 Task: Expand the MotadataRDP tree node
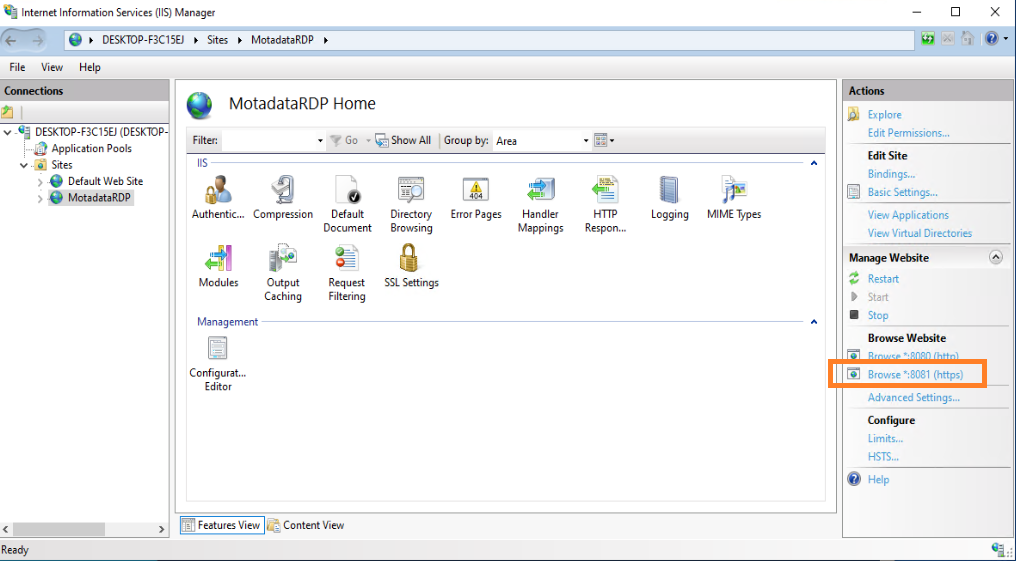click(x=40, y=198)
